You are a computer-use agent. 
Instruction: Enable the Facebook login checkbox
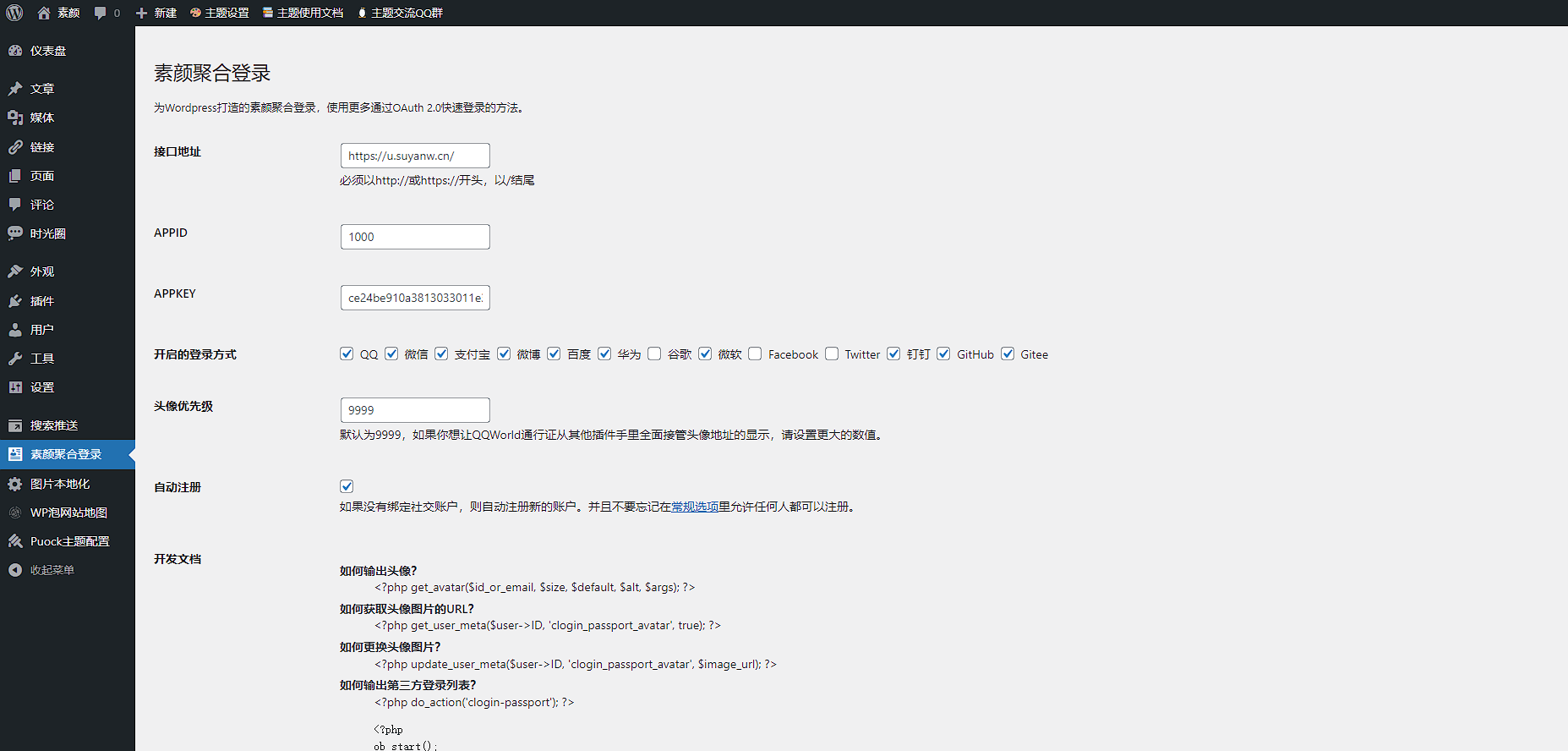(x=755, y=354)
